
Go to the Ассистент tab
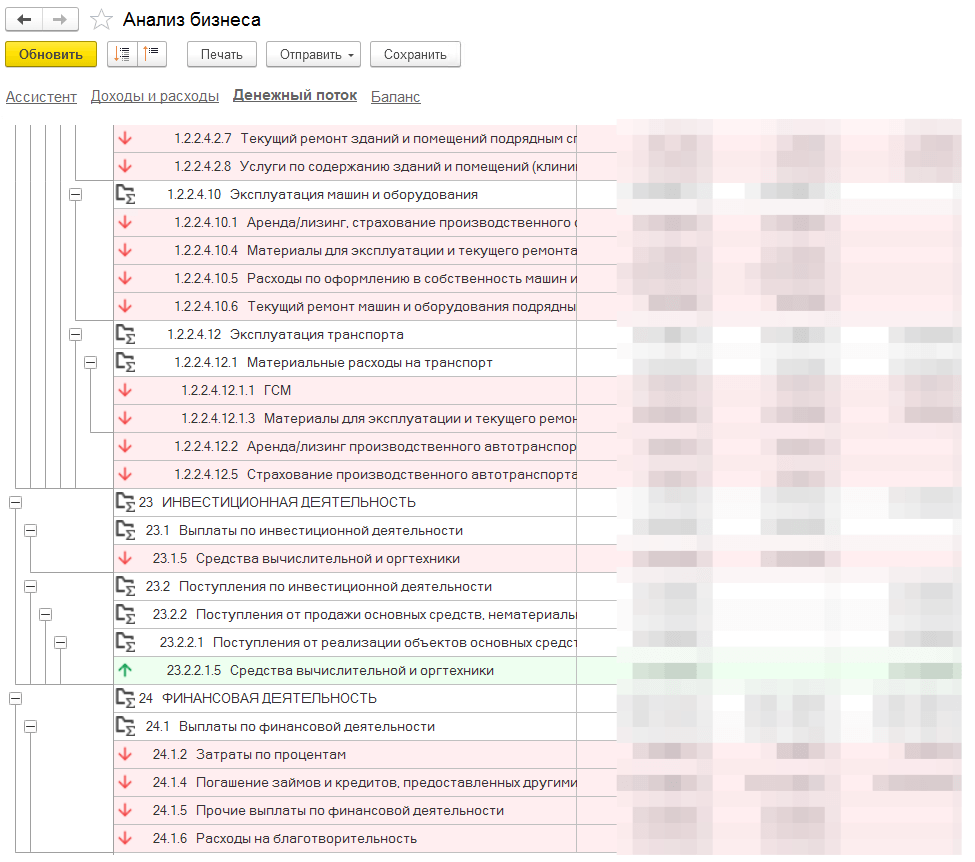coord(41,97)
